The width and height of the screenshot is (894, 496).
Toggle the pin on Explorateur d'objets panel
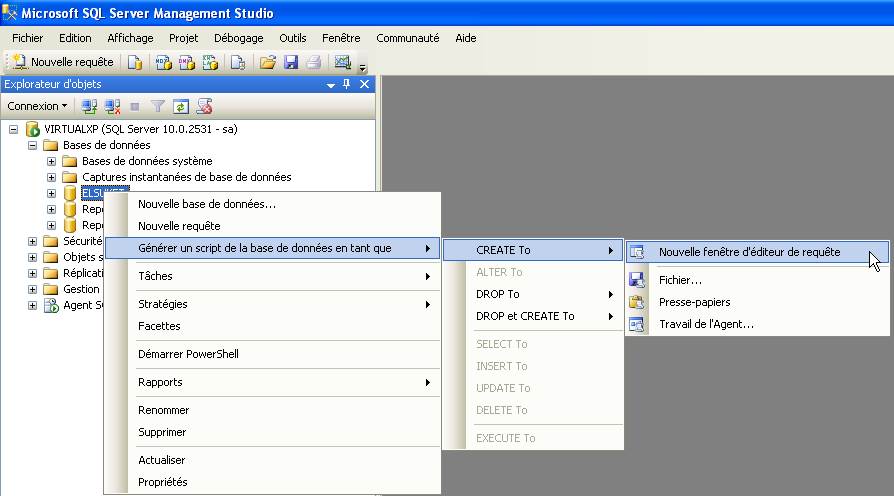tap(347, 85)
